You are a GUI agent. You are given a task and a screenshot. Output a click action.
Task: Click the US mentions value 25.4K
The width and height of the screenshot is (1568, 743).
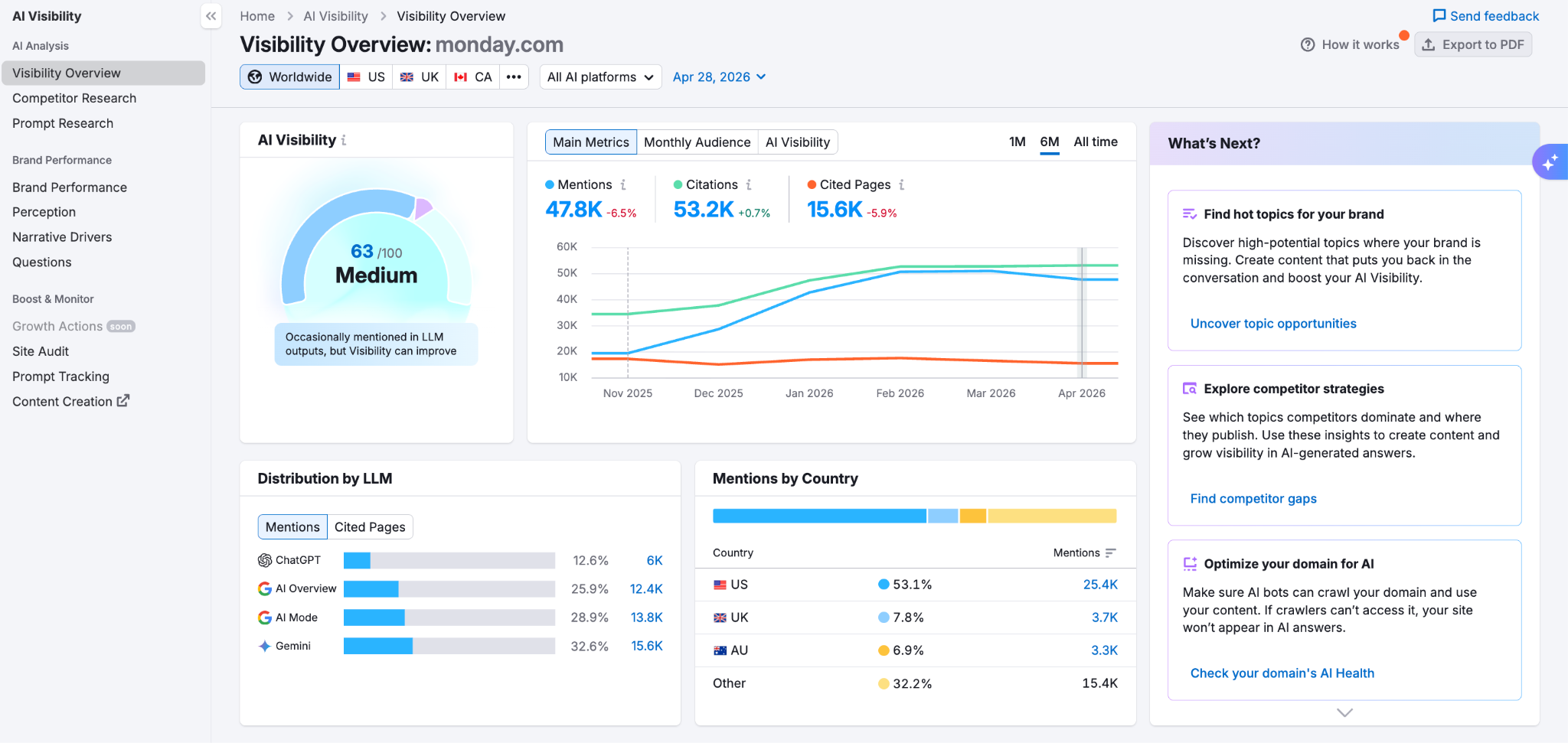1100,585
